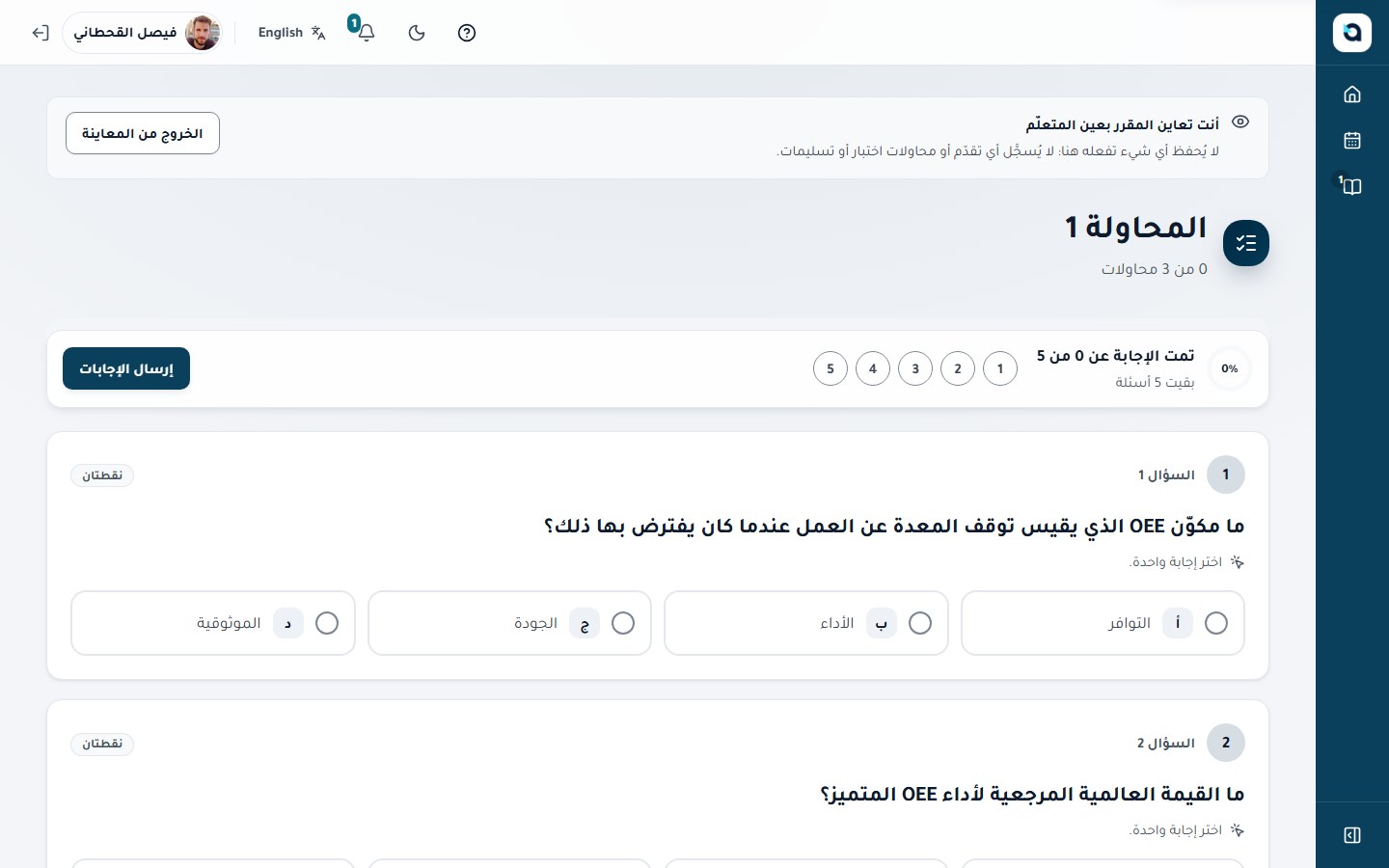Click the eye preview icon in banner
The width and height of the screenshot is (1389, 868).
(x=1241, y=122)
